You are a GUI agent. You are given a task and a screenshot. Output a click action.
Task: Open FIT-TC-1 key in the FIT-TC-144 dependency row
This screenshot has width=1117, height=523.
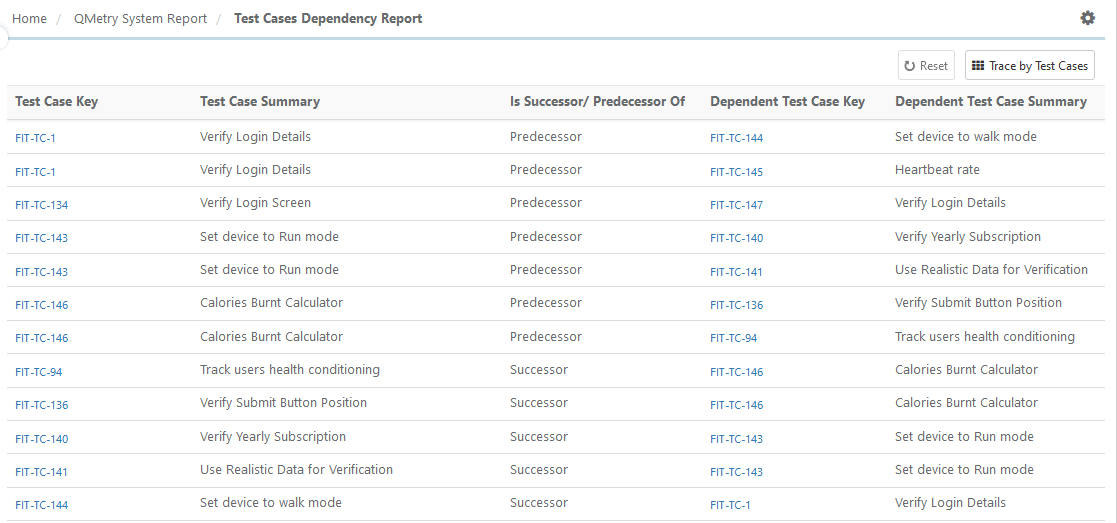(x=35, y=138)
